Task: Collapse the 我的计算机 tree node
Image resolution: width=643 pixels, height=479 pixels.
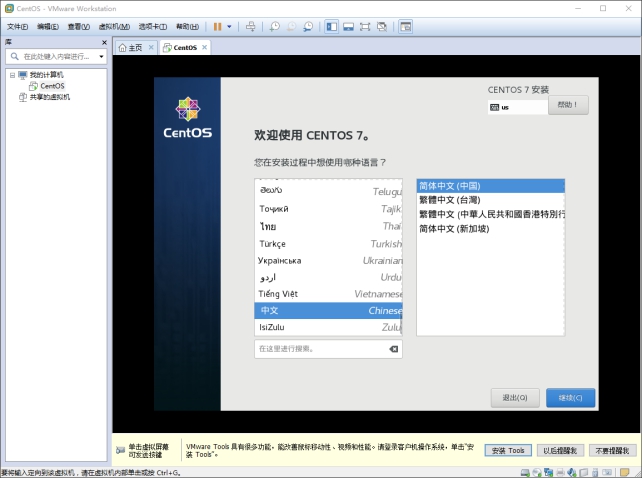Action: coord(12,75)
